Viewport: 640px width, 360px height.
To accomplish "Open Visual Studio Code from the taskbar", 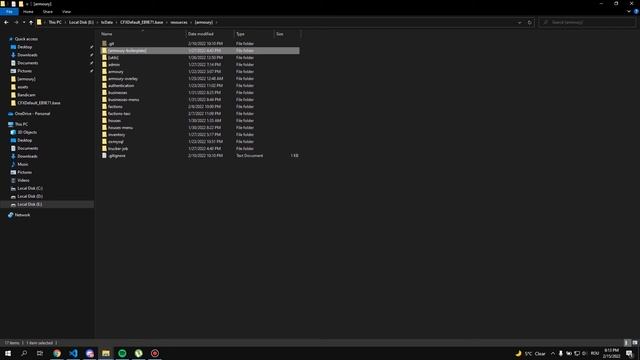I will [x=73, y=353].
